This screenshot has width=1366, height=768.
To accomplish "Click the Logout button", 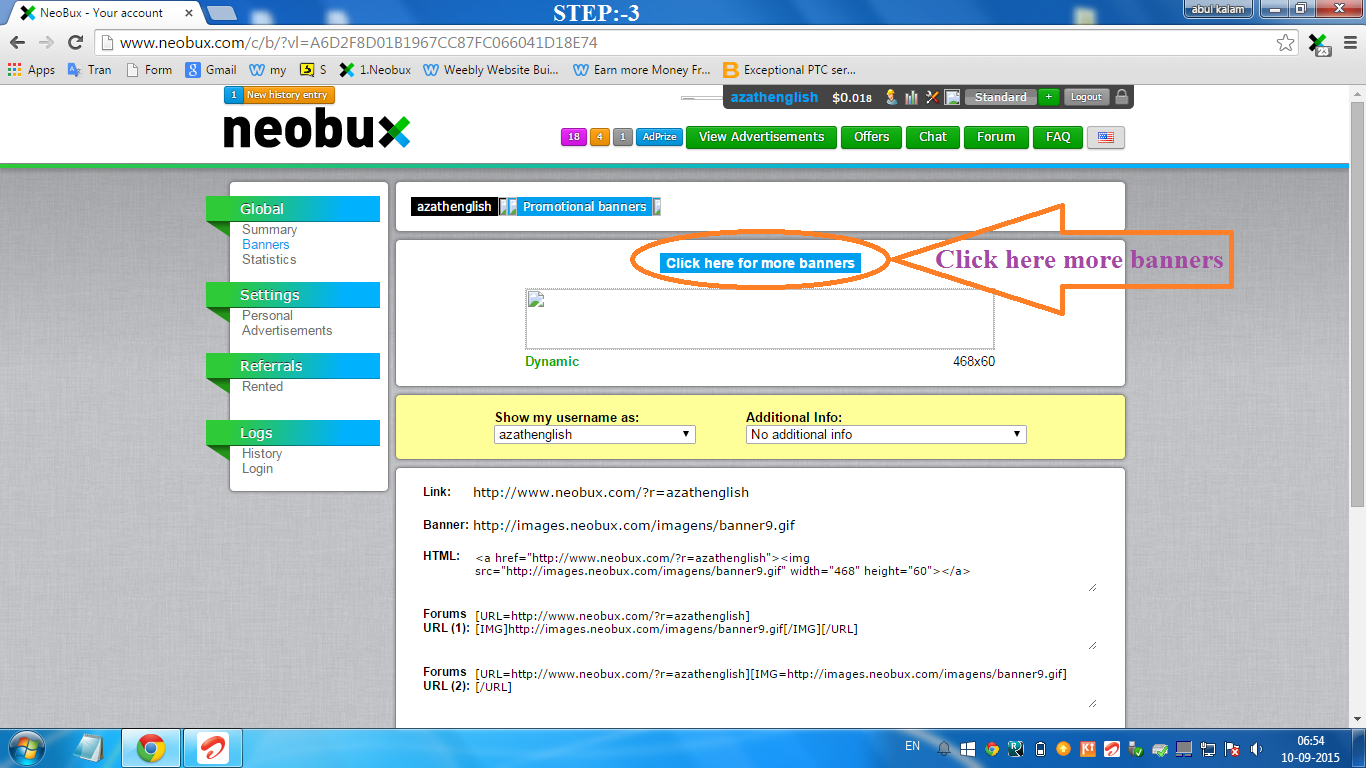I will pos(1086,97).
